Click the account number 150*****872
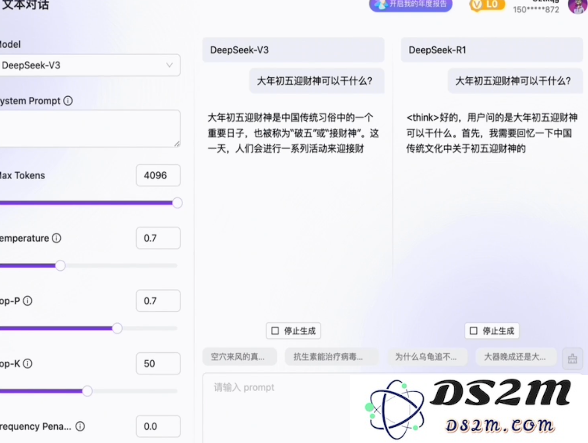 coord(536,10)
